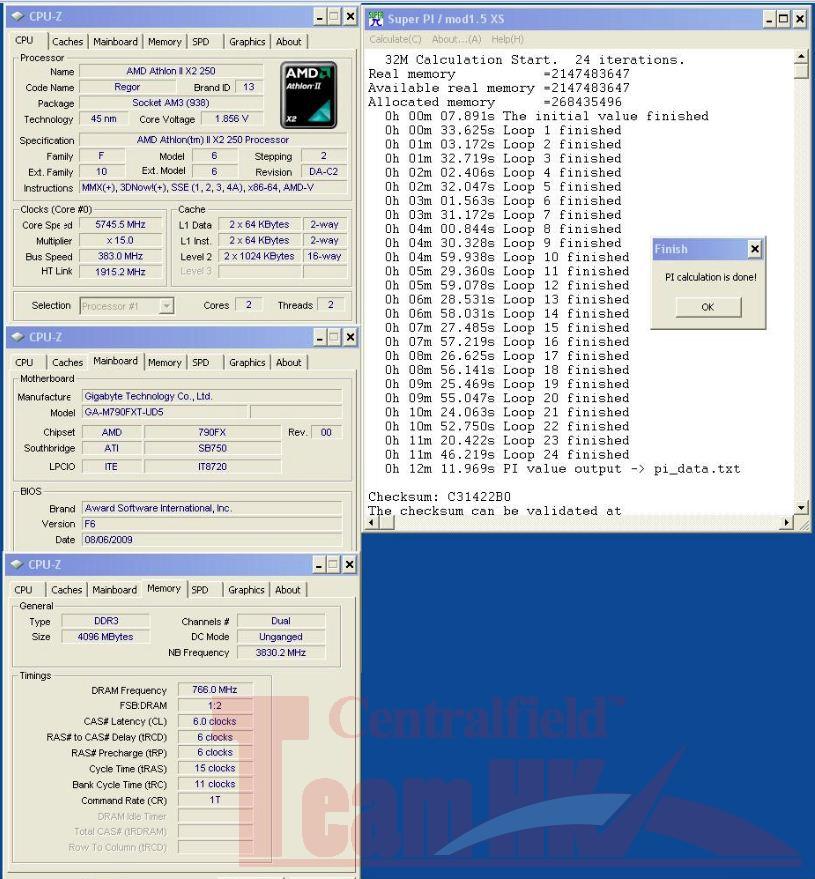Image resolution: width=815 pixels, height=879 pixels.
Task: Click the LPCIO value IT8720
Action: (212, 466)
